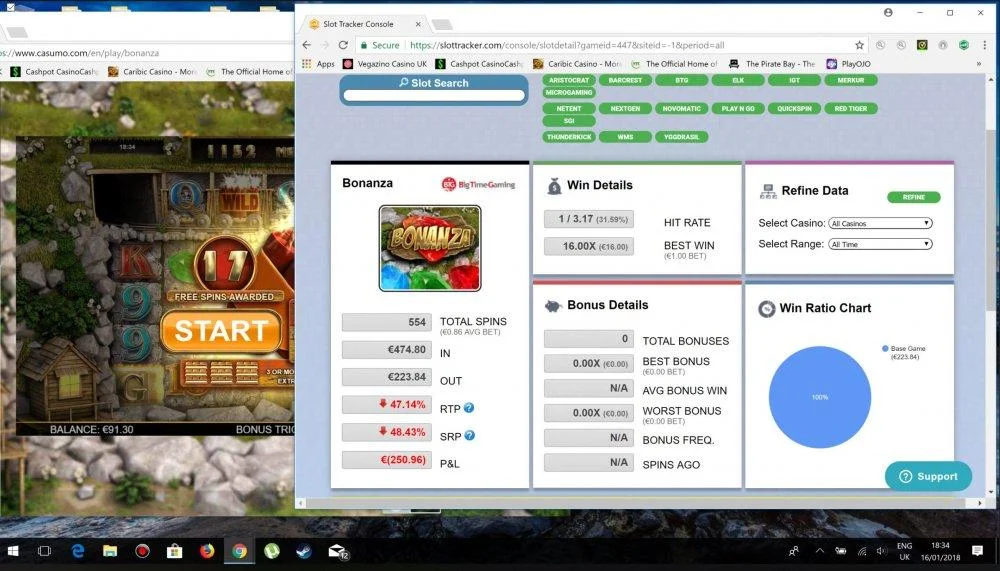The image size is (1000, 571).
Task: Click START in the Bonanza game window
Action: point(221,331)
